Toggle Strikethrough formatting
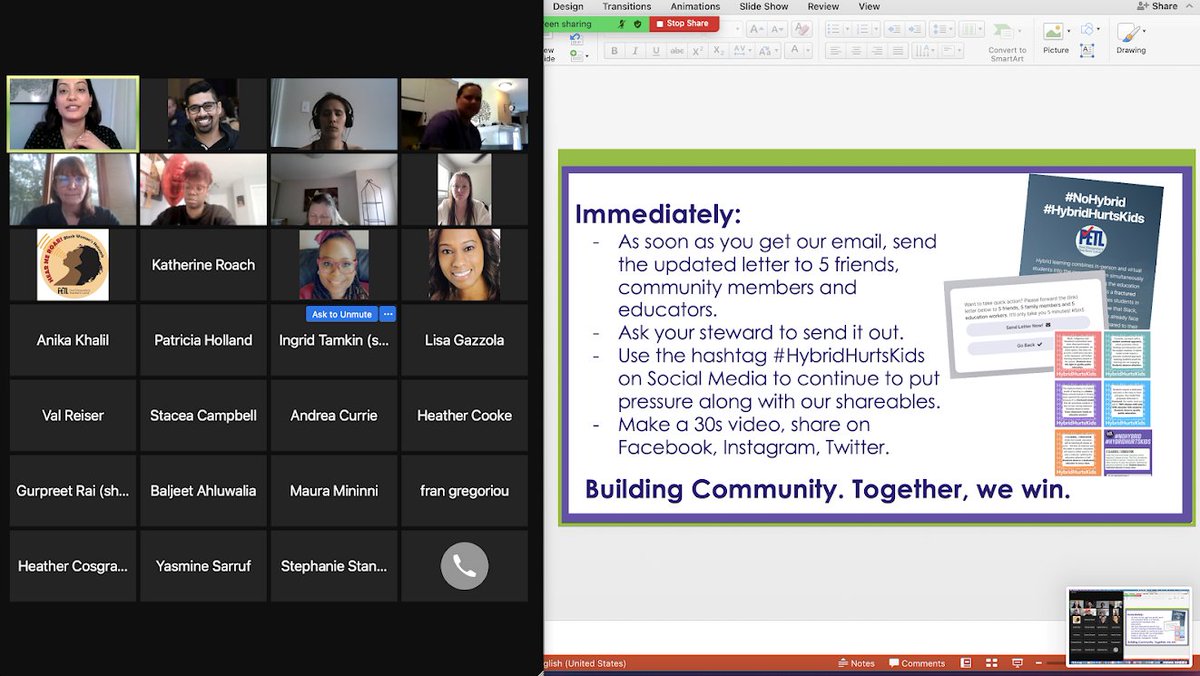 click(x=677, y=51)
